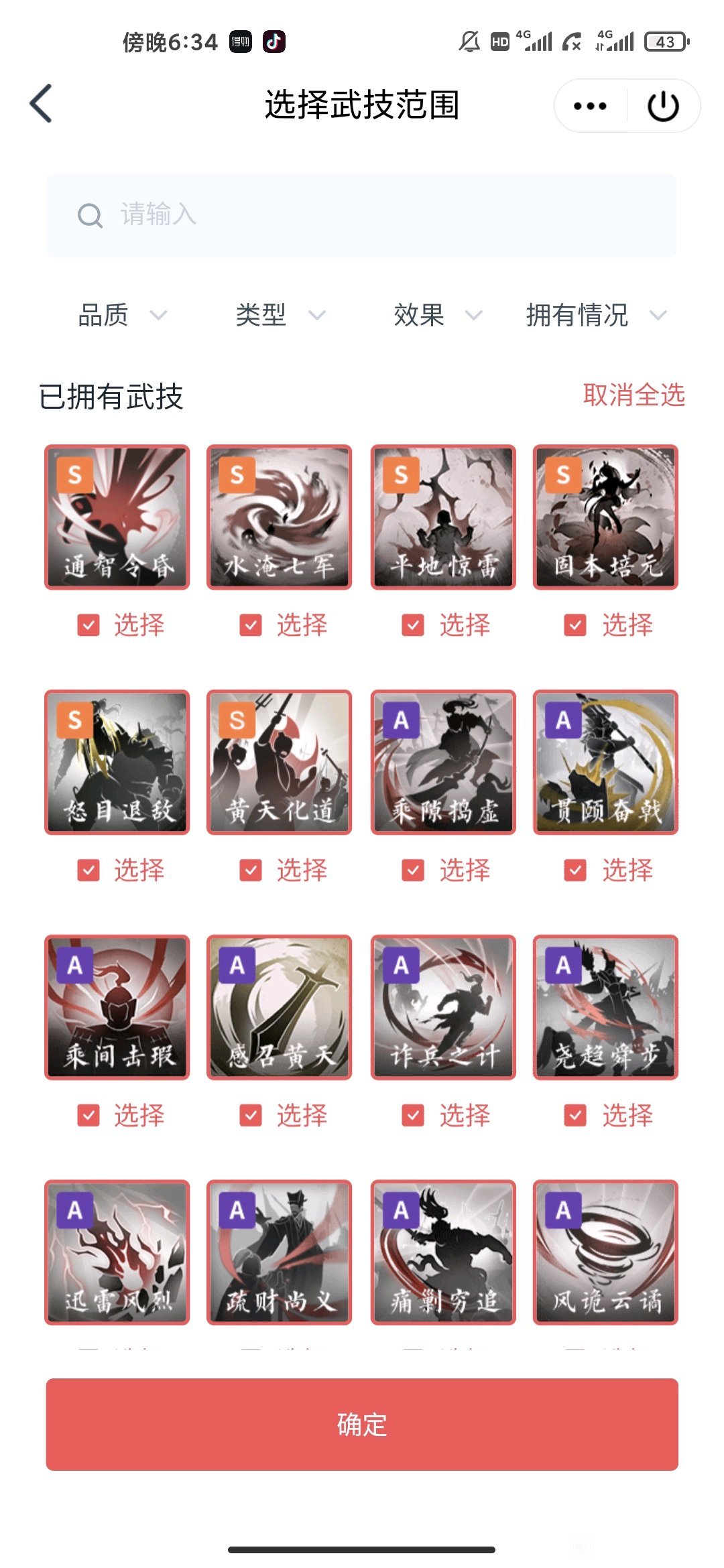The width and height of the screenshot is (724, 1568).
Task: Tap the search magnifier icon
Action: click(x=90, y=216)
